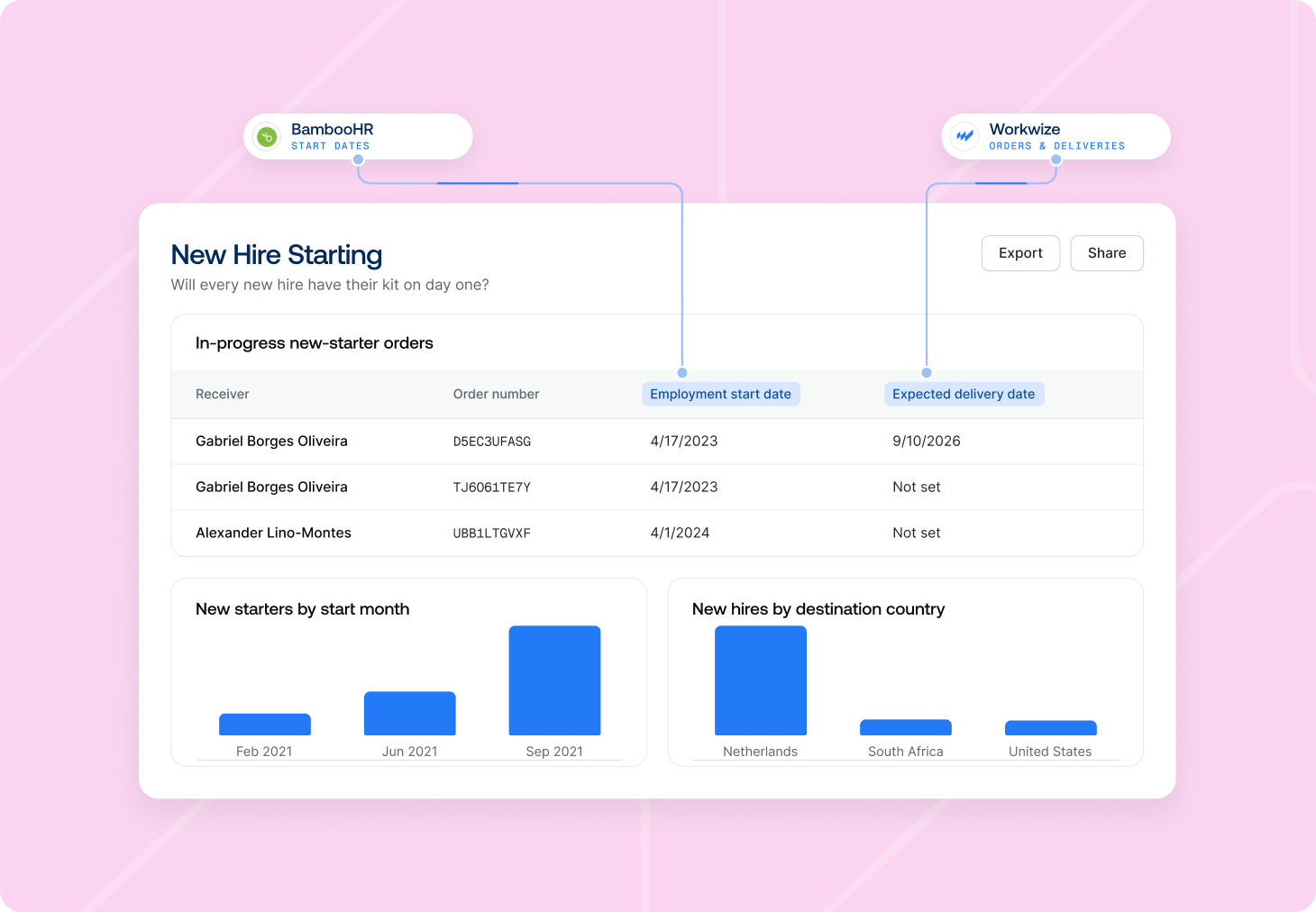This screenshot has width=1316, height=912.
Task: Click the Export button
Action: pos(1020,253)
